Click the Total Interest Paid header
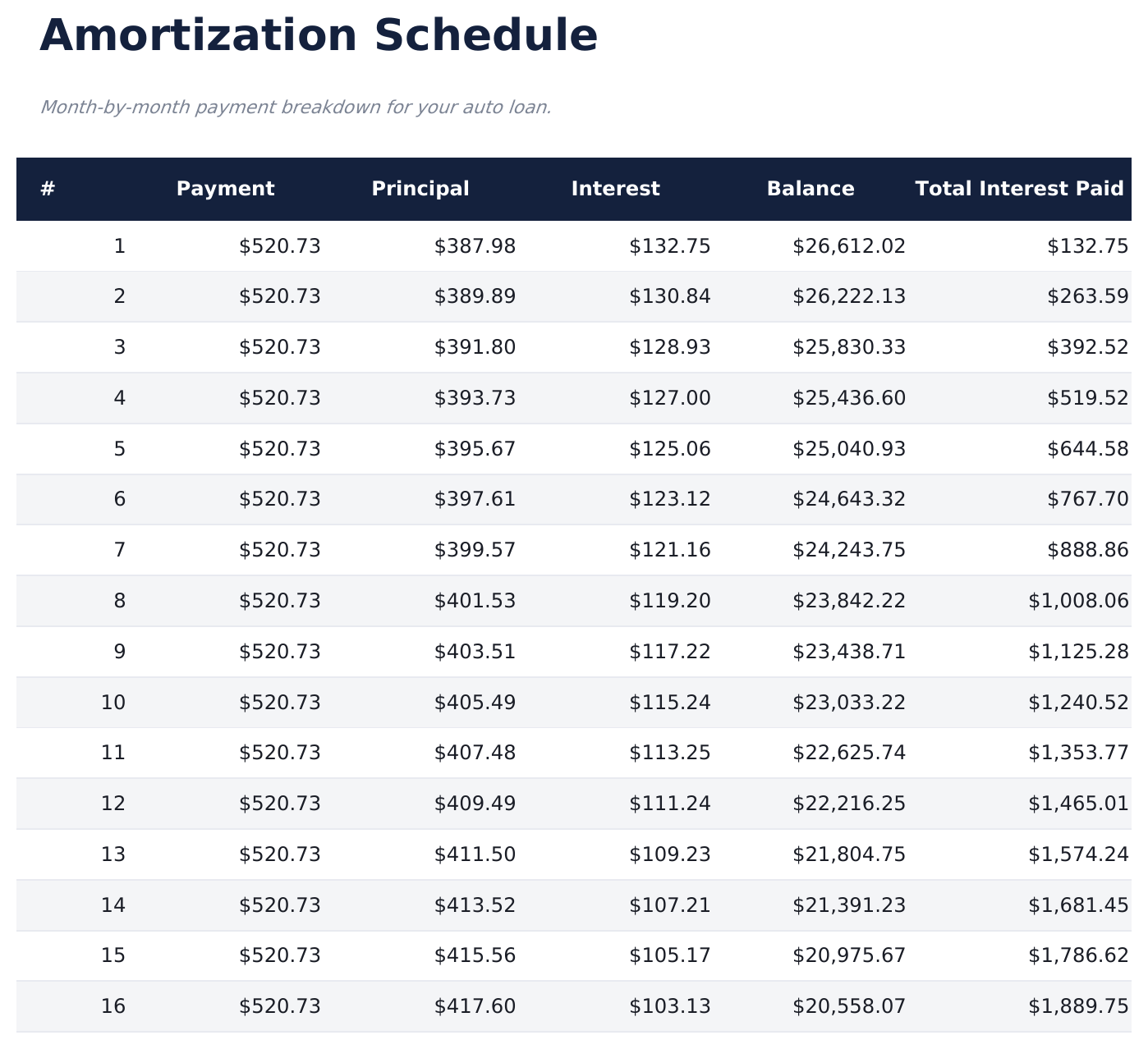Image resolution: width=1148 pixels, height=1049 pixels. pyautogui.click(x=1019, y=189)
